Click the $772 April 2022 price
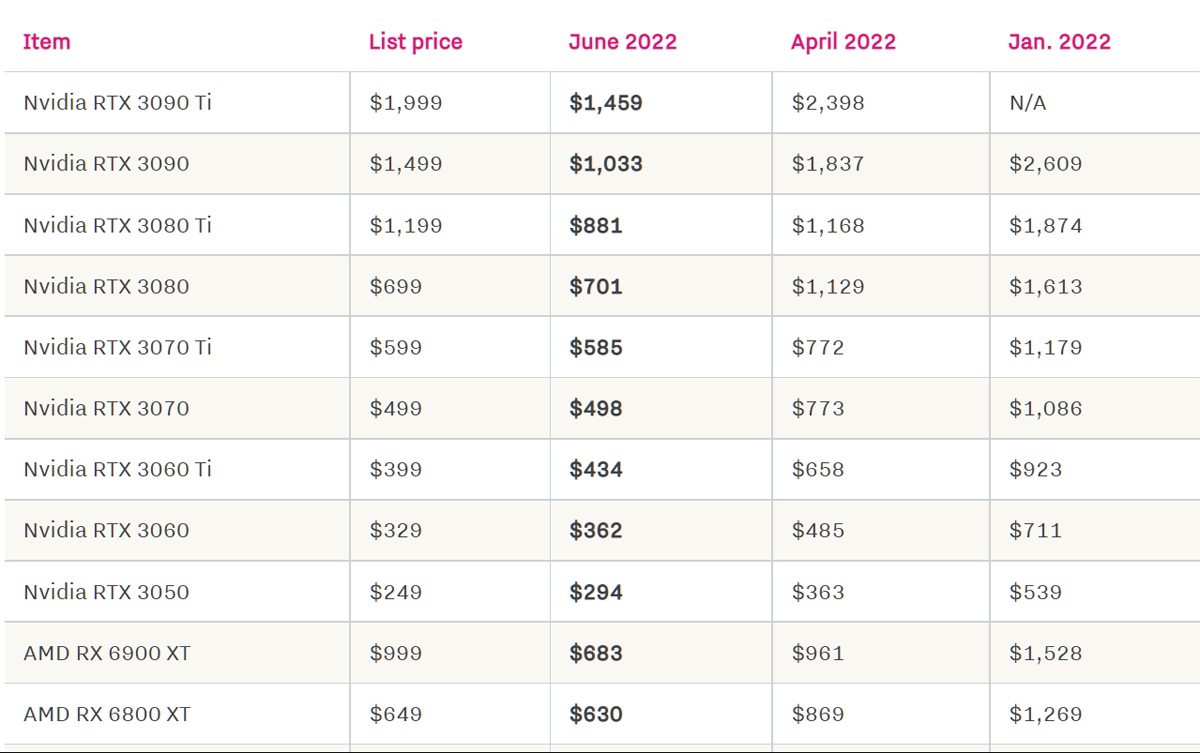 pyautogui.click(x=818, y=347)
